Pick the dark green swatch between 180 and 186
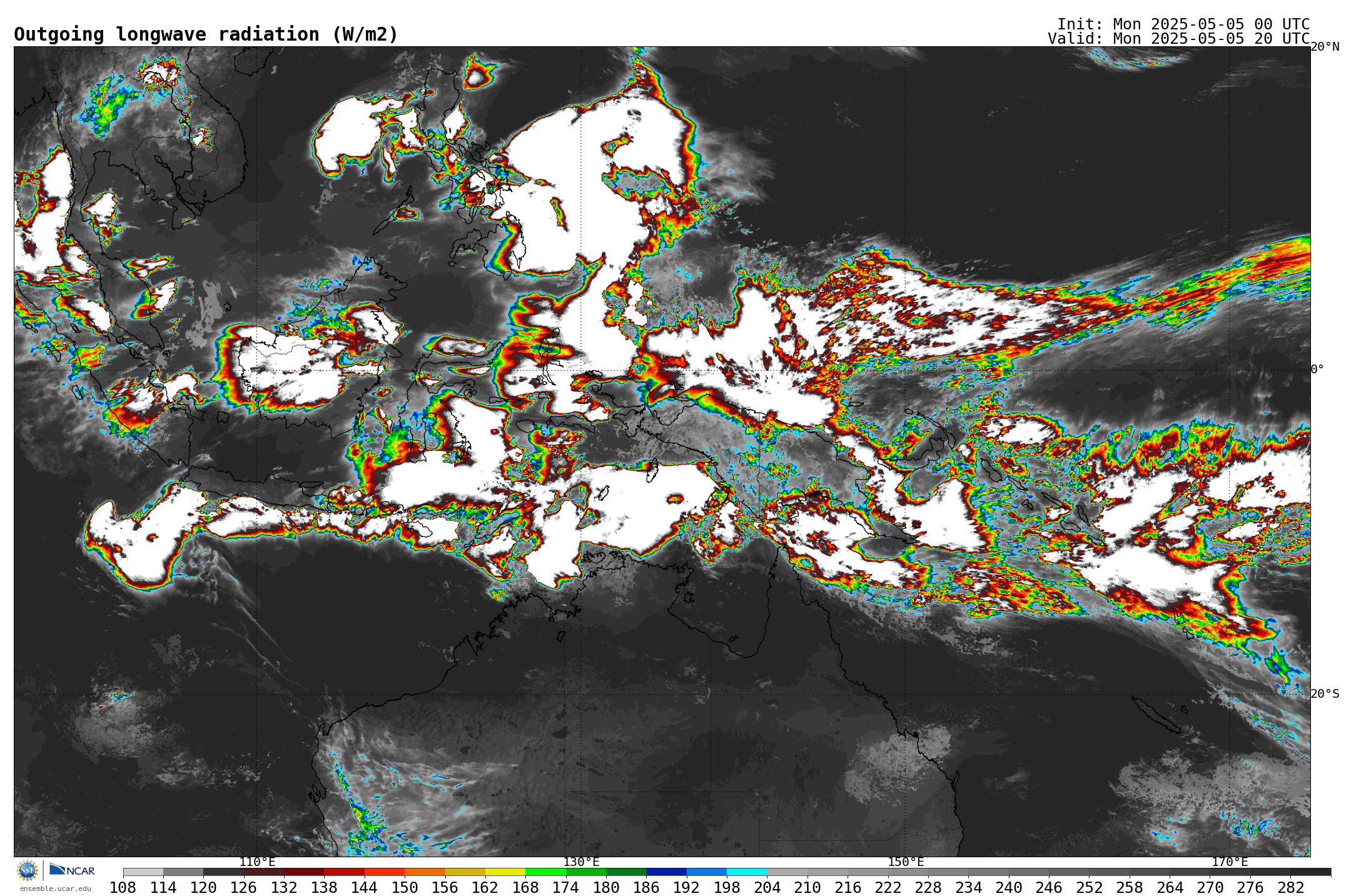Viewport: 1351px width, 896px height. coord(626,872)
